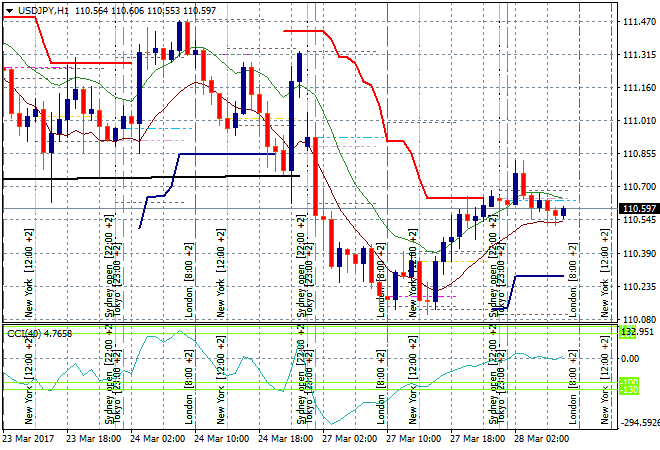This screenshot has height=450, width=660.
Task: Select the 28 Mar 02:00 time label
Action: click(x=542, y=439)
